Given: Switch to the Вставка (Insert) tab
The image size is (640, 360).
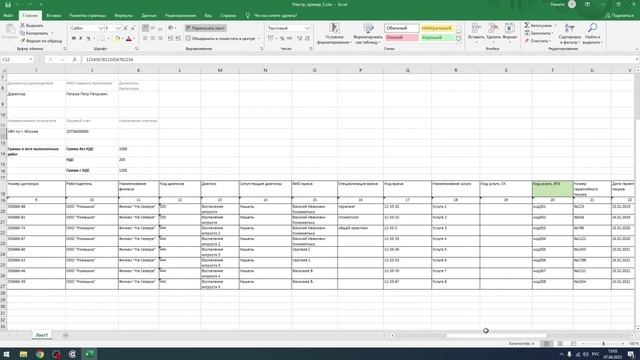Looking at the screenshot, I should tap(53, 16).
